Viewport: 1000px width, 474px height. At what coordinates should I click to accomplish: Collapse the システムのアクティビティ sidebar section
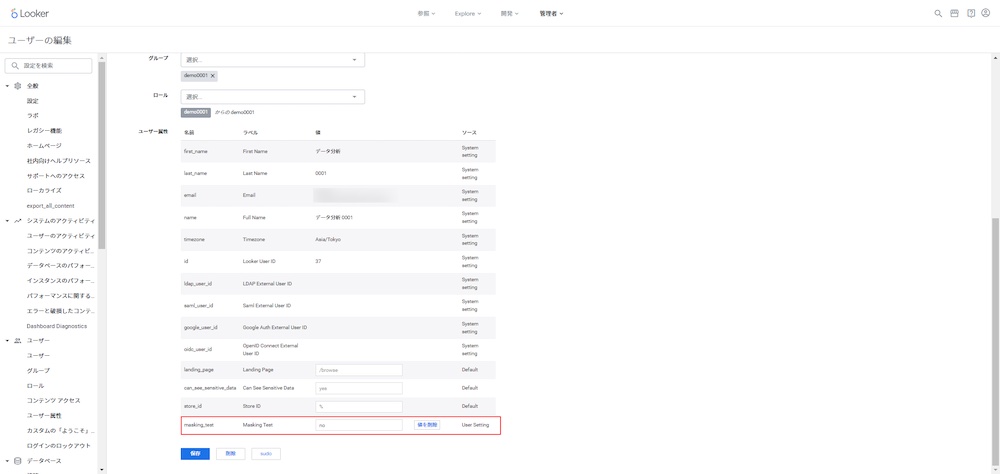tap(8, 221)
